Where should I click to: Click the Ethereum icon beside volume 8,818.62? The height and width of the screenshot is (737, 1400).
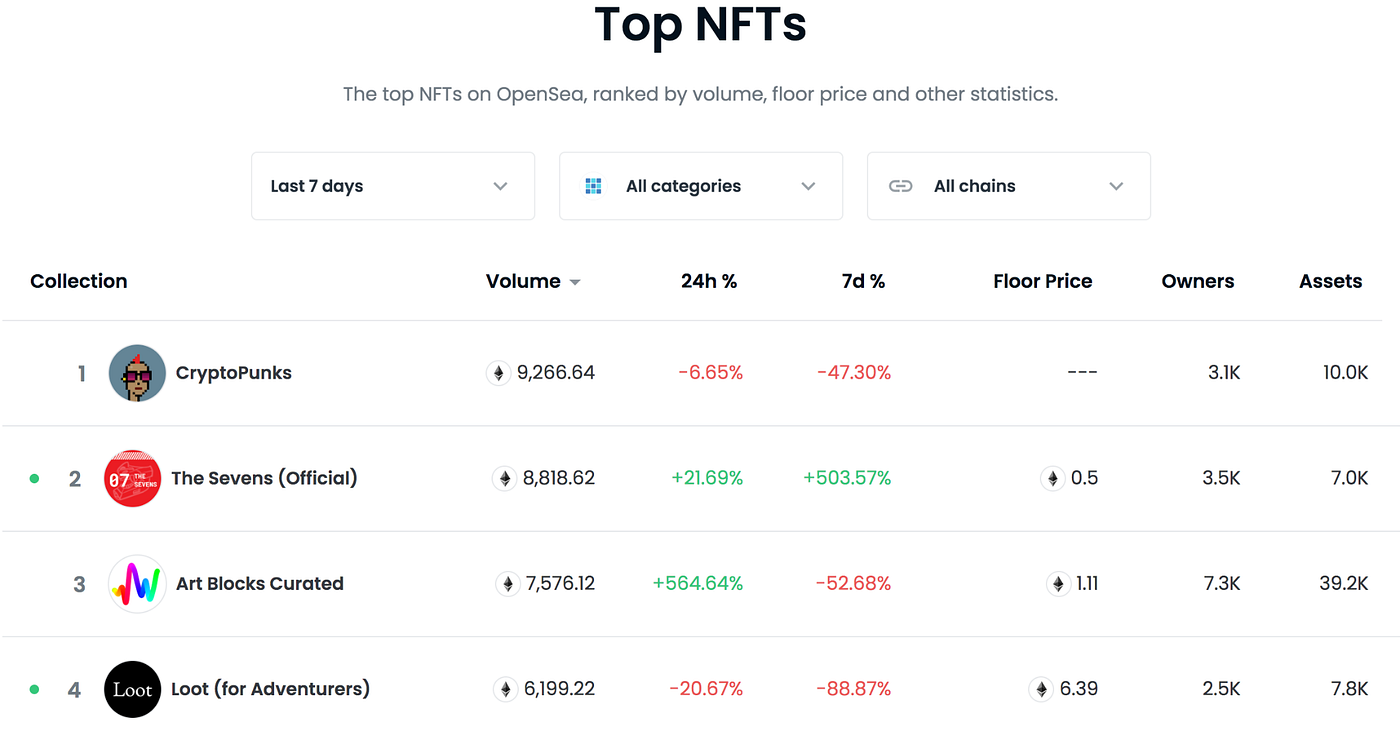pyautogui.click(x=504, y=478)
